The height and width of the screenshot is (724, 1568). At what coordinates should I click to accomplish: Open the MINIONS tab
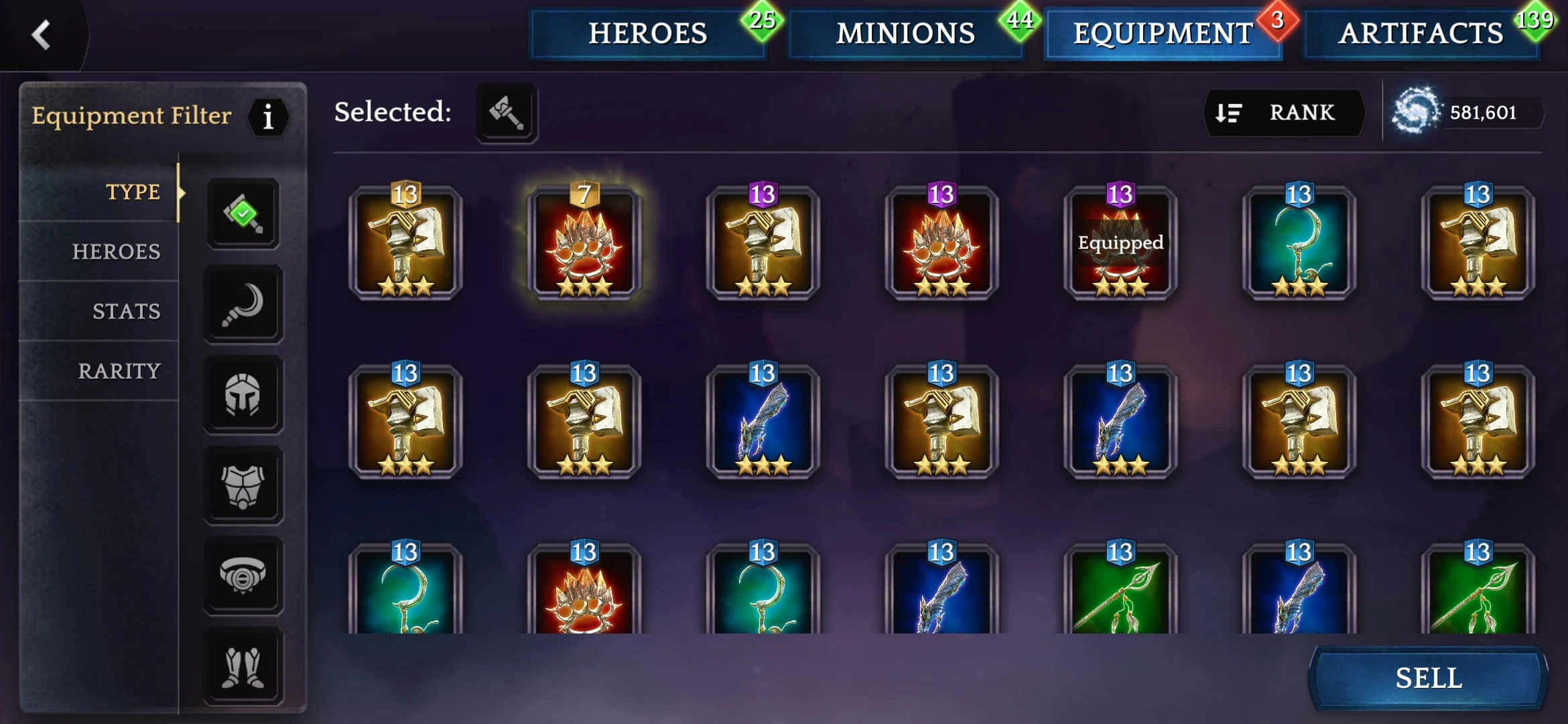pyautogui.click(x=906, y=34)
